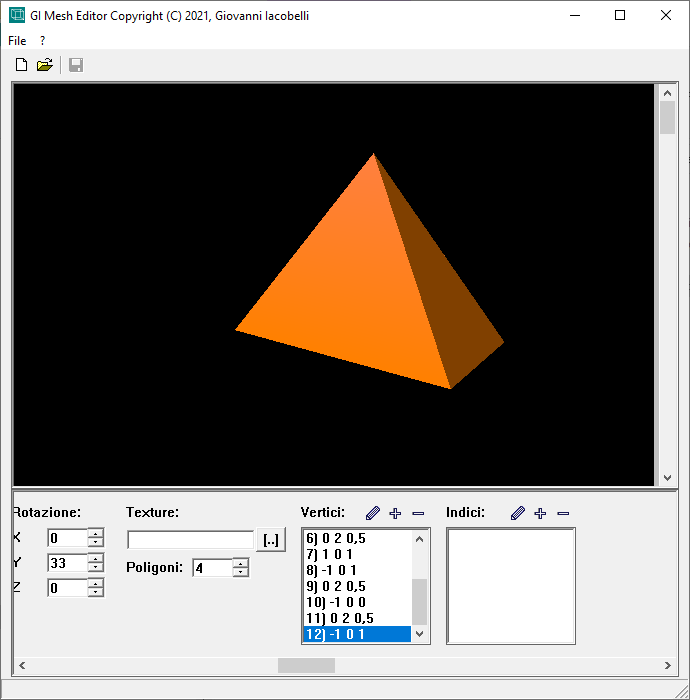The height and width of the screenshot is (700, 690).
Task: Select vertex "10) -1 0 0"
Action: coord(357,602)
